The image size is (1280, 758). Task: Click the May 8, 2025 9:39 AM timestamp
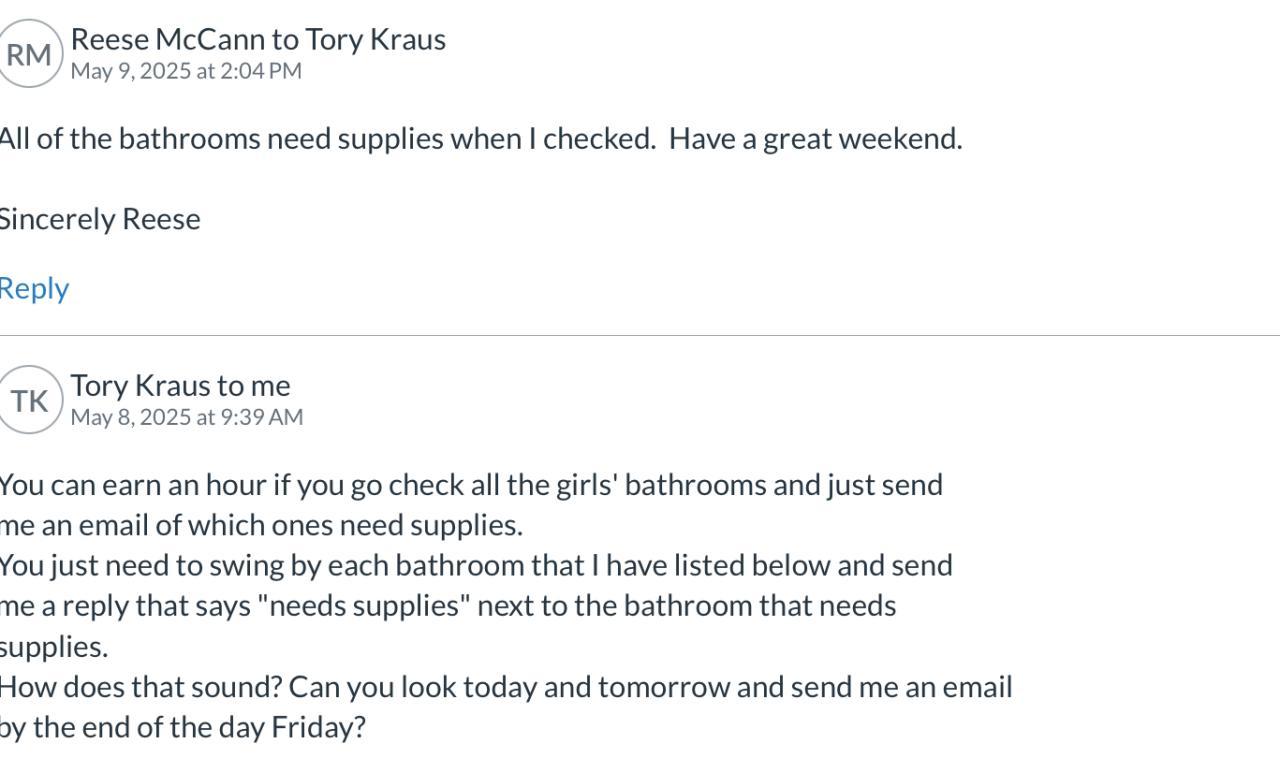[187, 417]
